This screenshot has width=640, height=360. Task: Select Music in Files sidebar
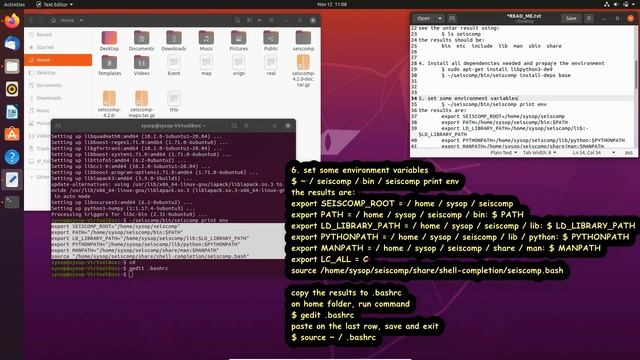[x=58, y=111]
